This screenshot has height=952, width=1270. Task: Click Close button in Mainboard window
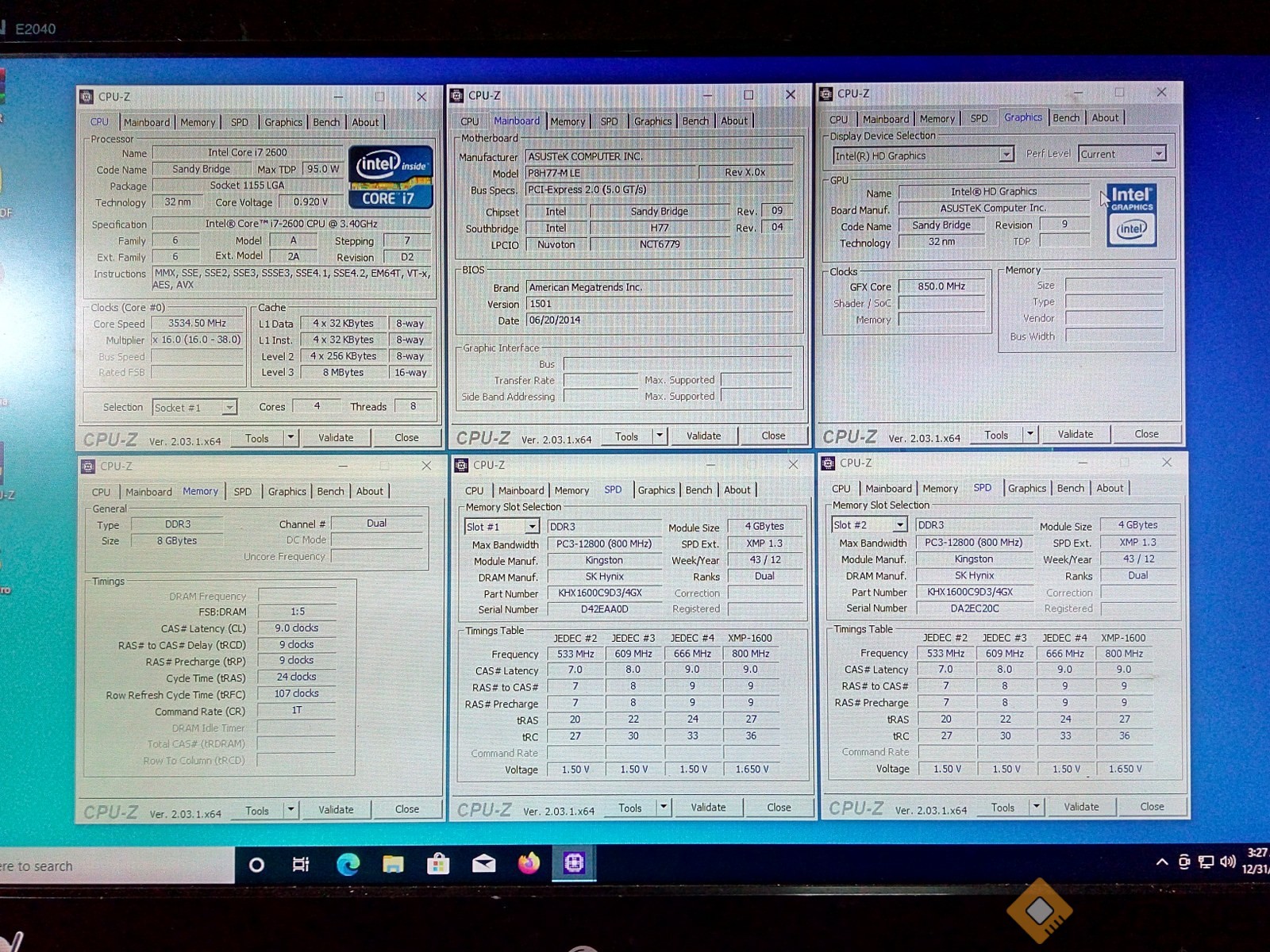(x=773, y=436)
